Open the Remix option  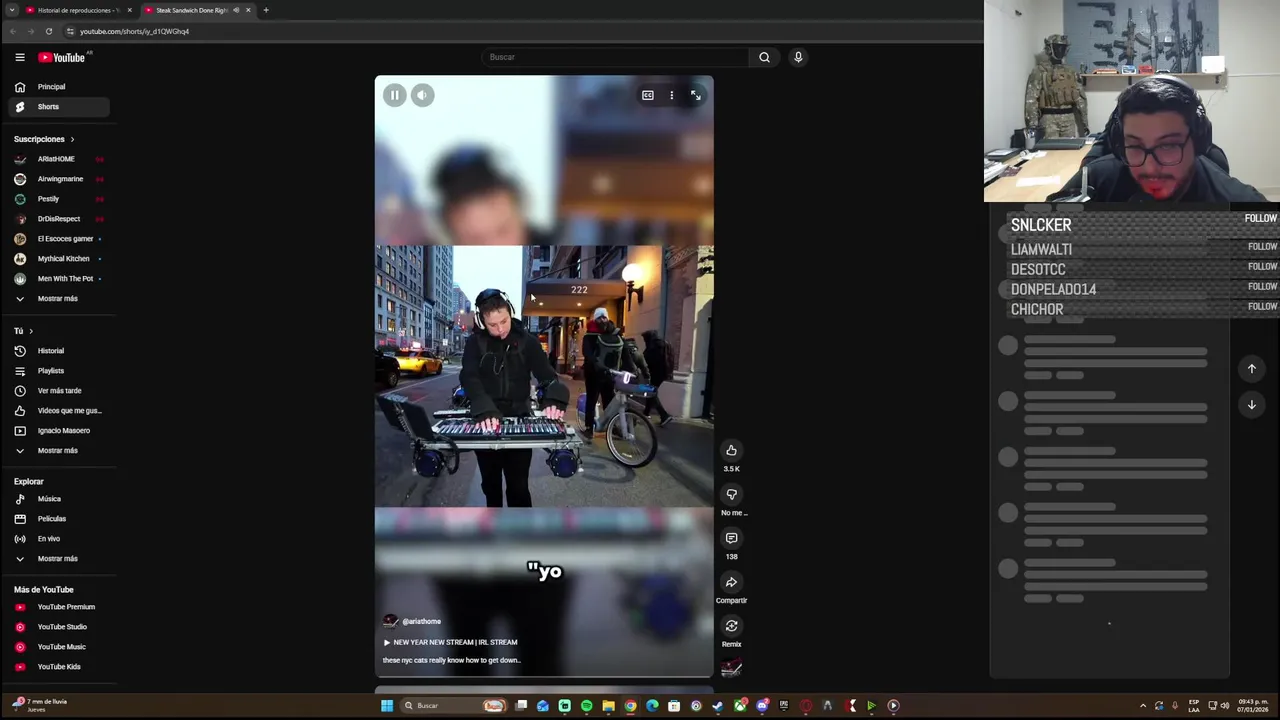point(731,626)
